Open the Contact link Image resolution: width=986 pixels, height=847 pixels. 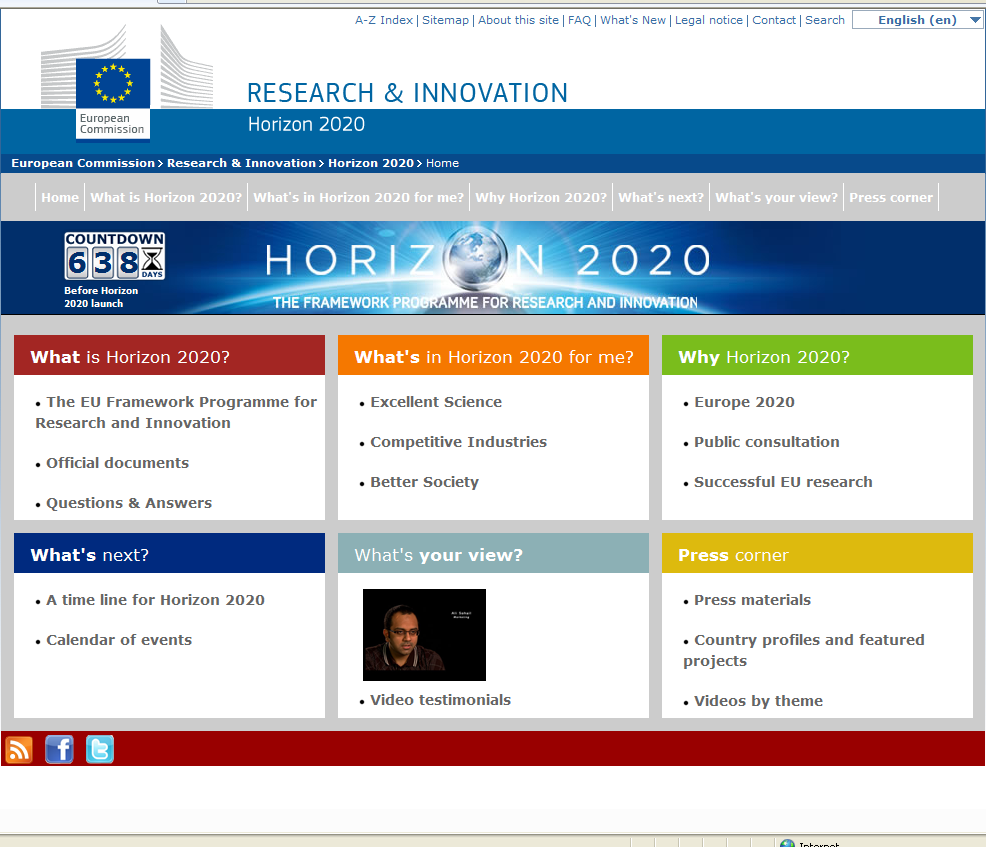pyautogui.click(x=774, y=20)
